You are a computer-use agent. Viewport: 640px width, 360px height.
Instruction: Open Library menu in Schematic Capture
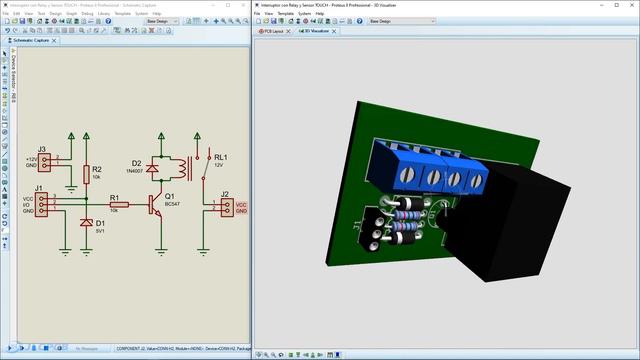click(104, 13)
